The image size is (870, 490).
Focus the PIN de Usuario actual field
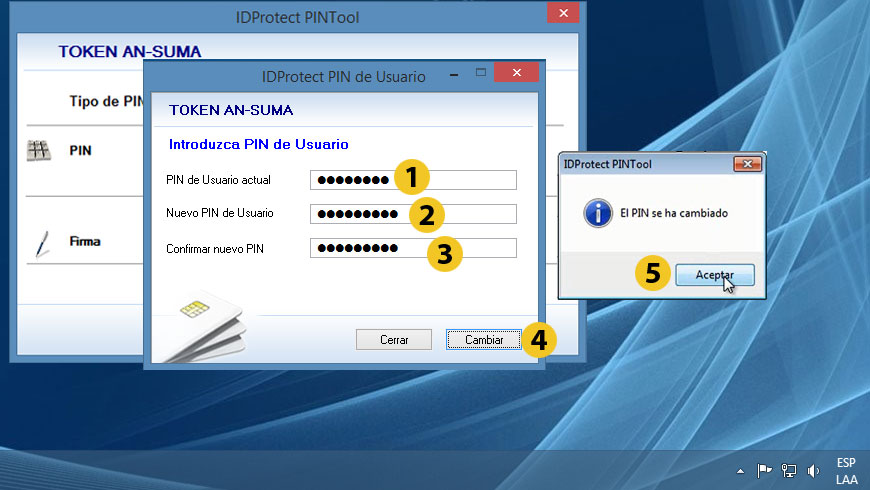point(413,180)
